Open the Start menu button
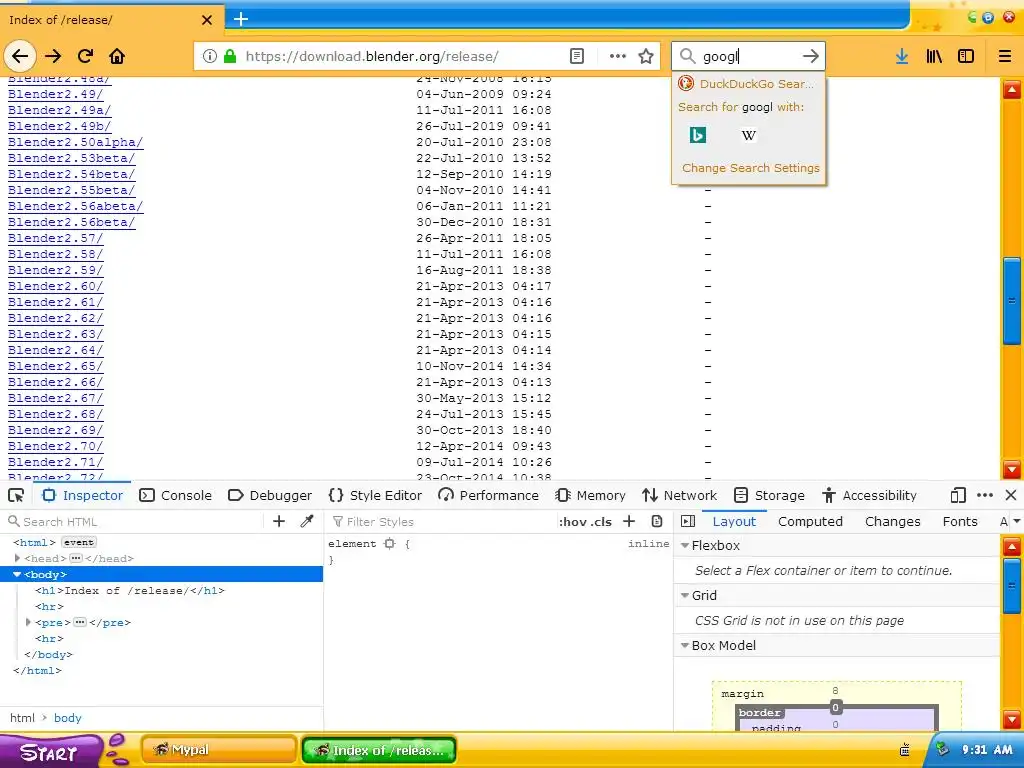Viewport: 1024px width, 768px height. [51, 752]
